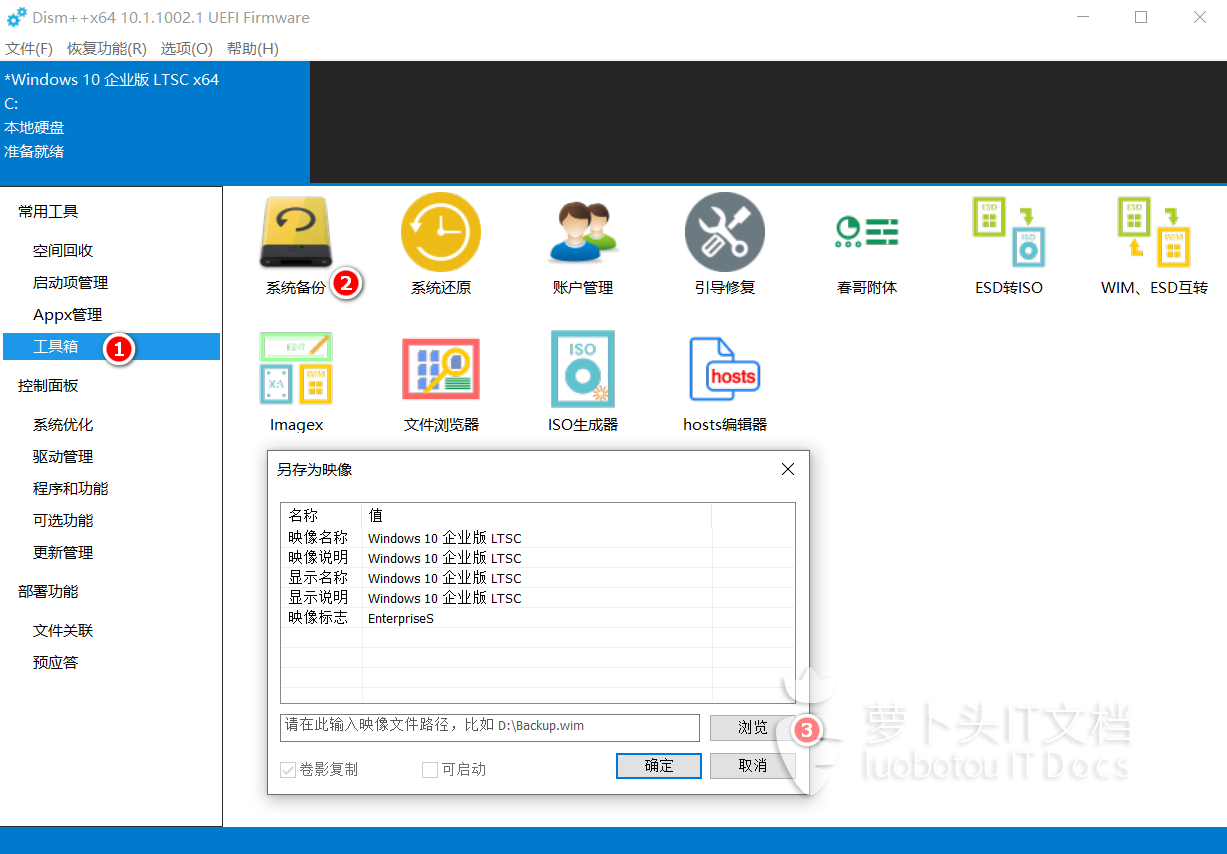Click the 引导修复 boot repair icon
The image size is (1227, 854).
(x=725, y=233)
